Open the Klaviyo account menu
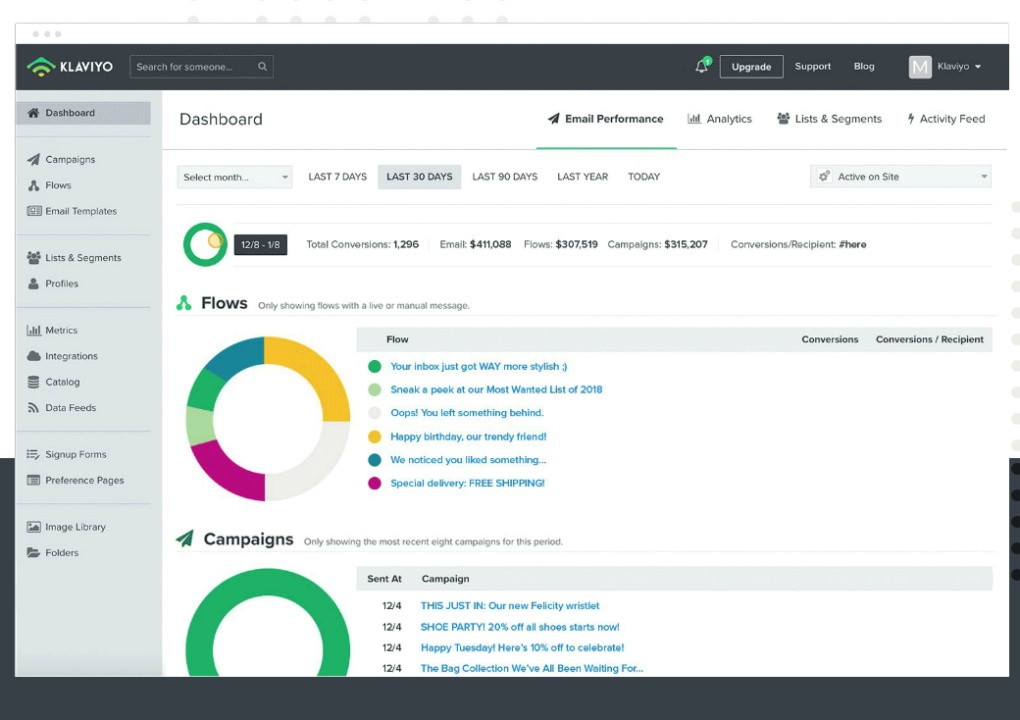Viewport: 1020px width, 720px height. (945, 67)
